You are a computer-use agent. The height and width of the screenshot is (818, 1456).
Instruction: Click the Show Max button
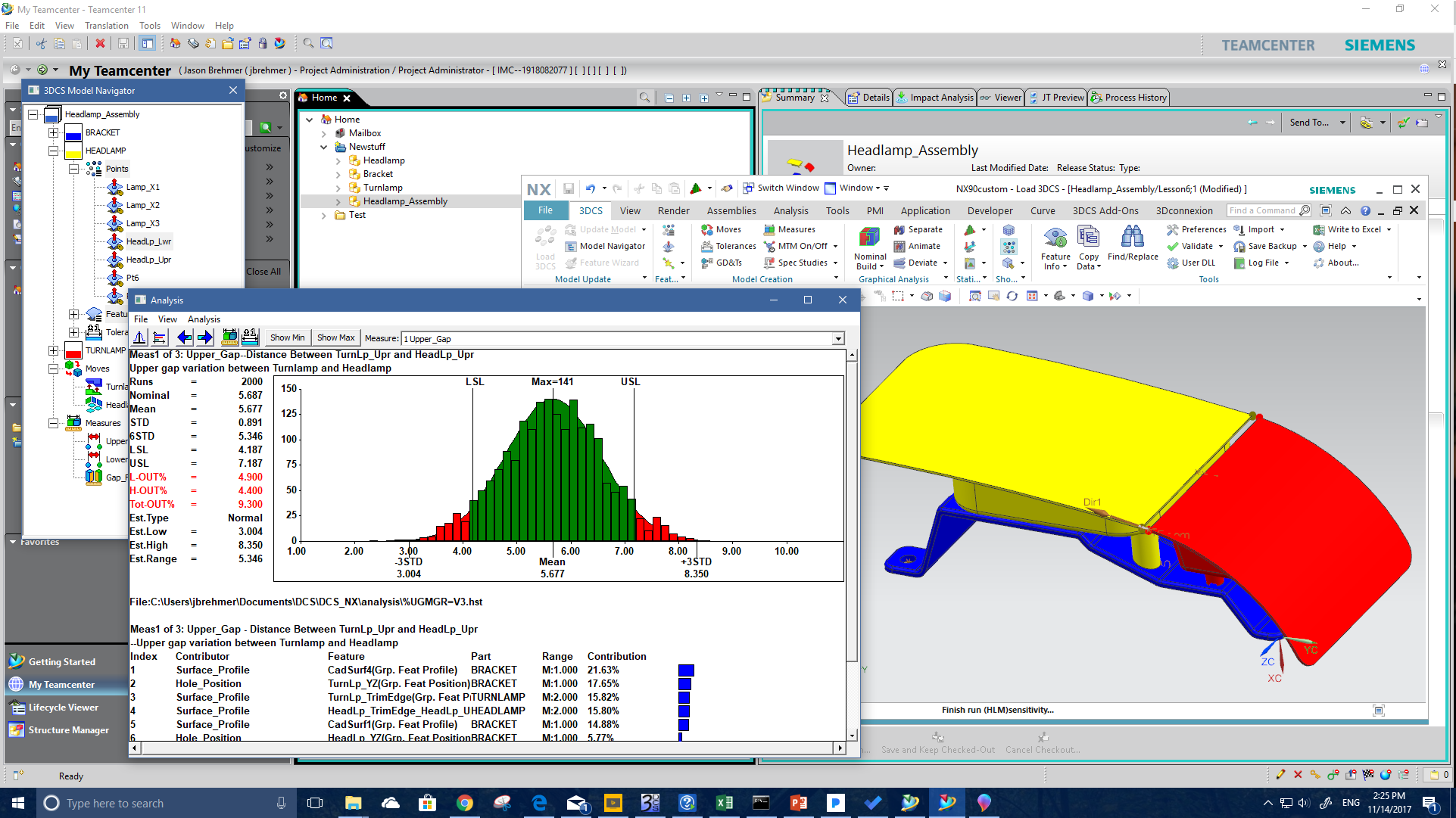click(x=335, y=337)
